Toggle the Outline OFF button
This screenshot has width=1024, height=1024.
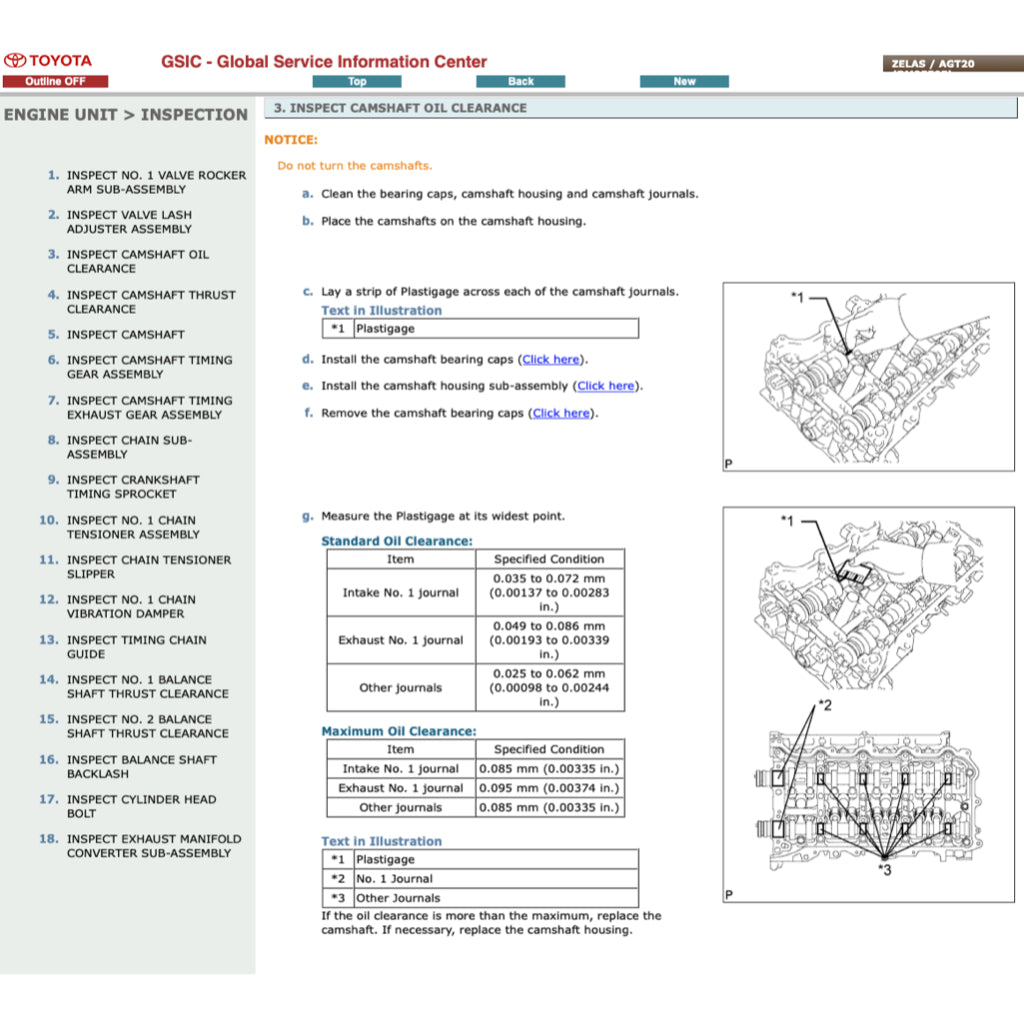[x=55, y=81]
